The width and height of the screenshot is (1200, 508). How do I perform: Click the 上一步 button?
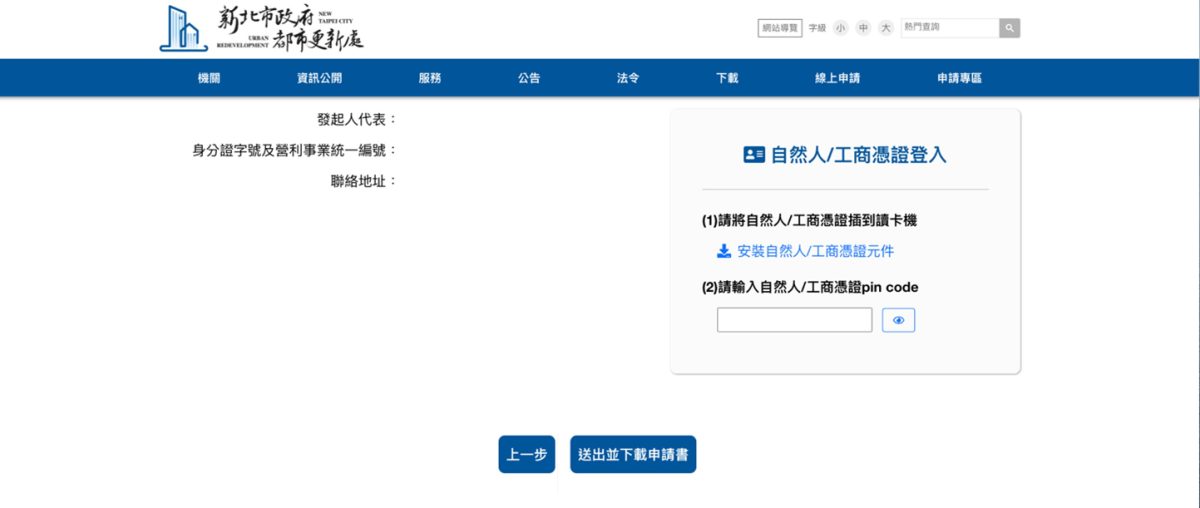click(526, 454)
